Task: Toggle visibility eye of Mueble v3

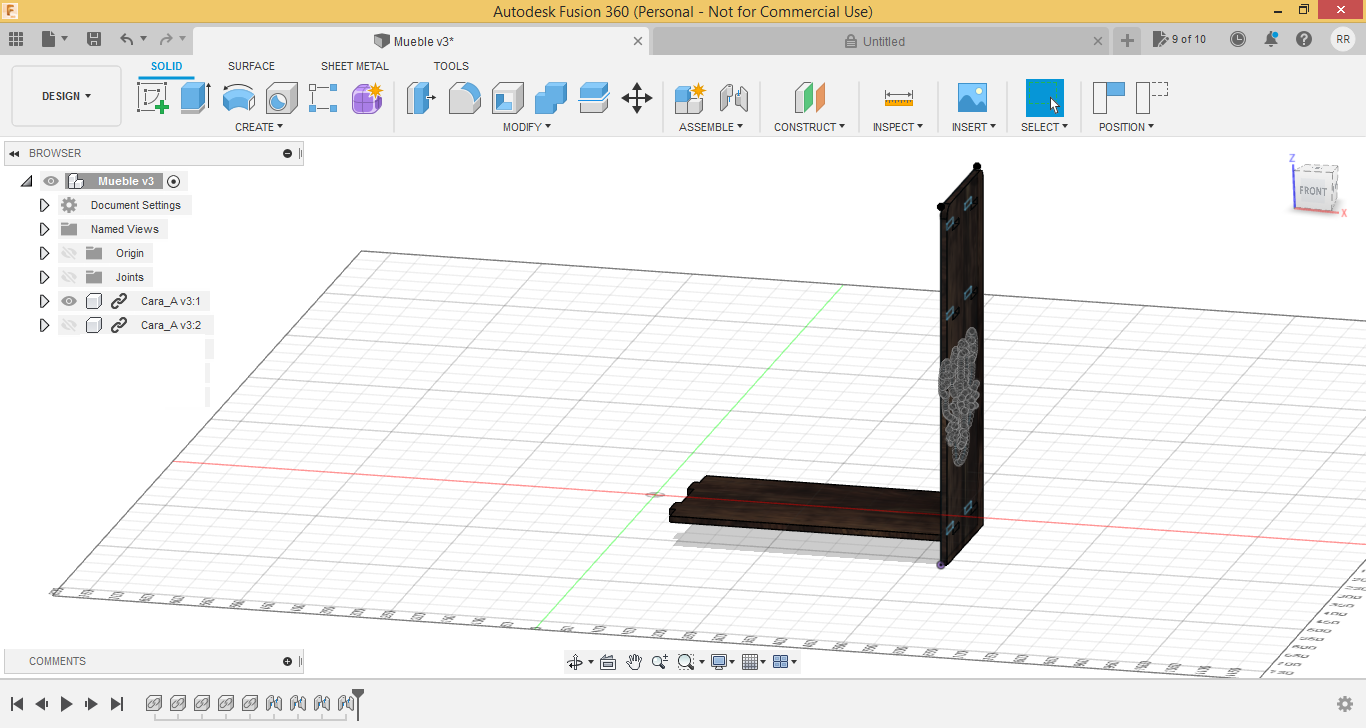Action: [51, 181]
